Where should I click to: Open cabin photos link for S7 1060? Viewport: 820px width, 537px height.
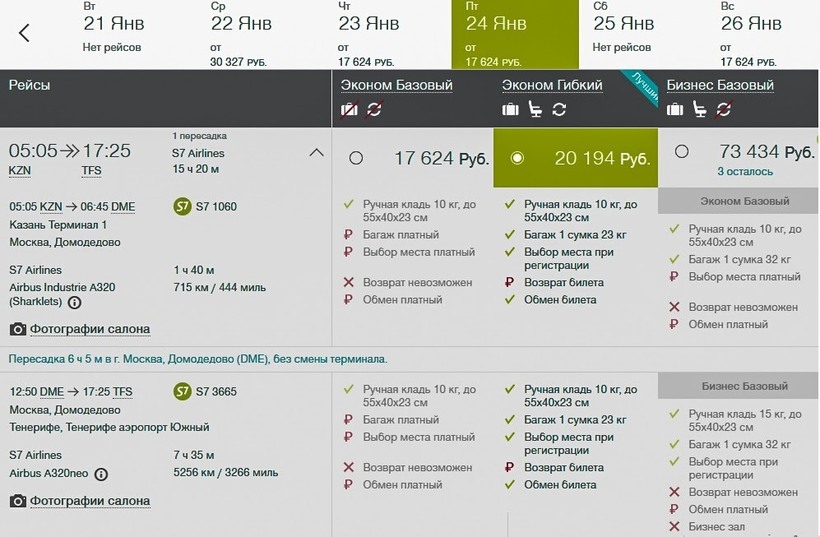coord(90,329)
